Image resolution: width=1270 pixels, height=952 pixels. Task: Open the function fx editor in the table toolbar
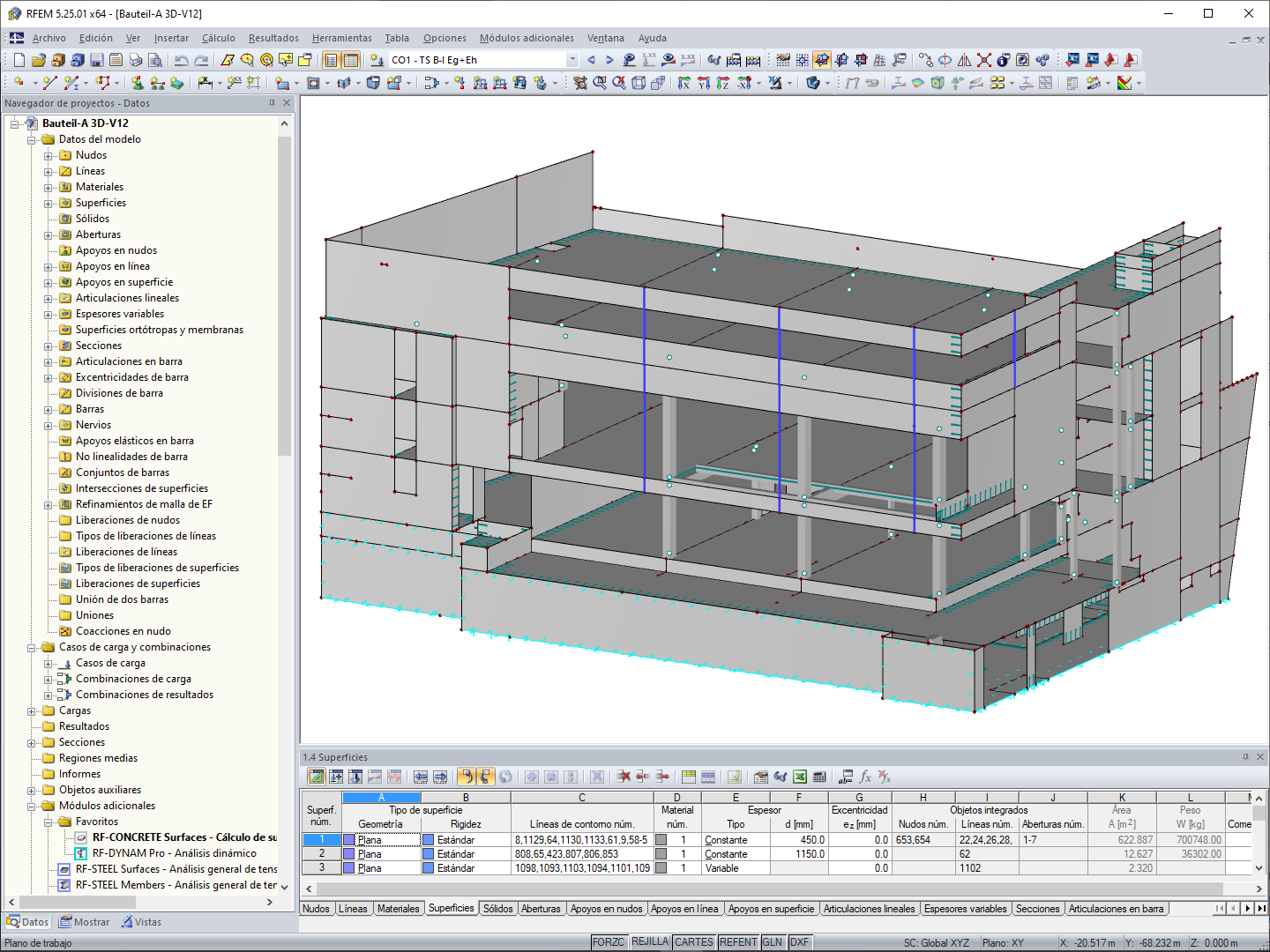(865, 777)
